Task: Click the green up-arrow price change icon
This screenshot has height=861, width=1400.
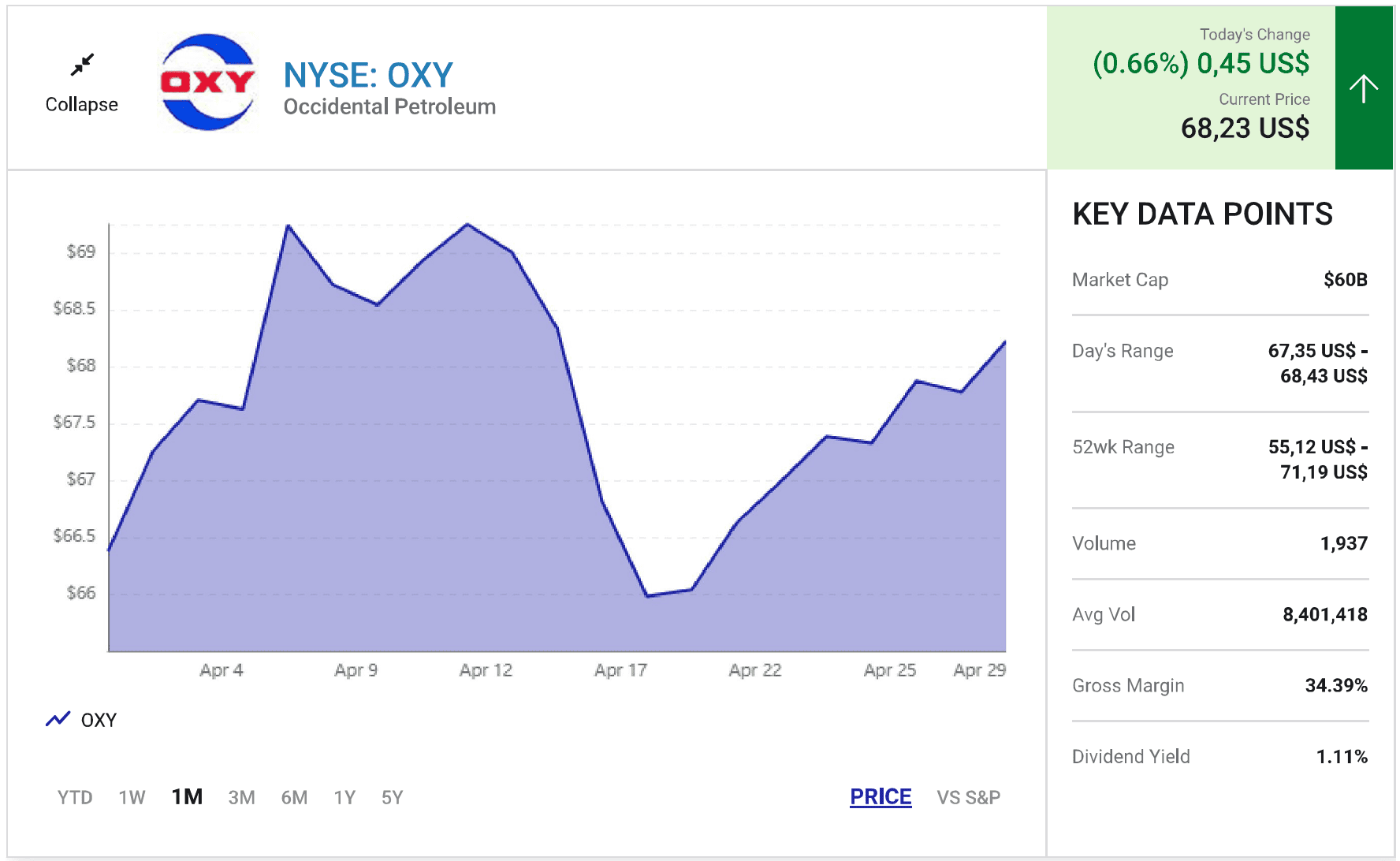Action: click(1363, 88)
